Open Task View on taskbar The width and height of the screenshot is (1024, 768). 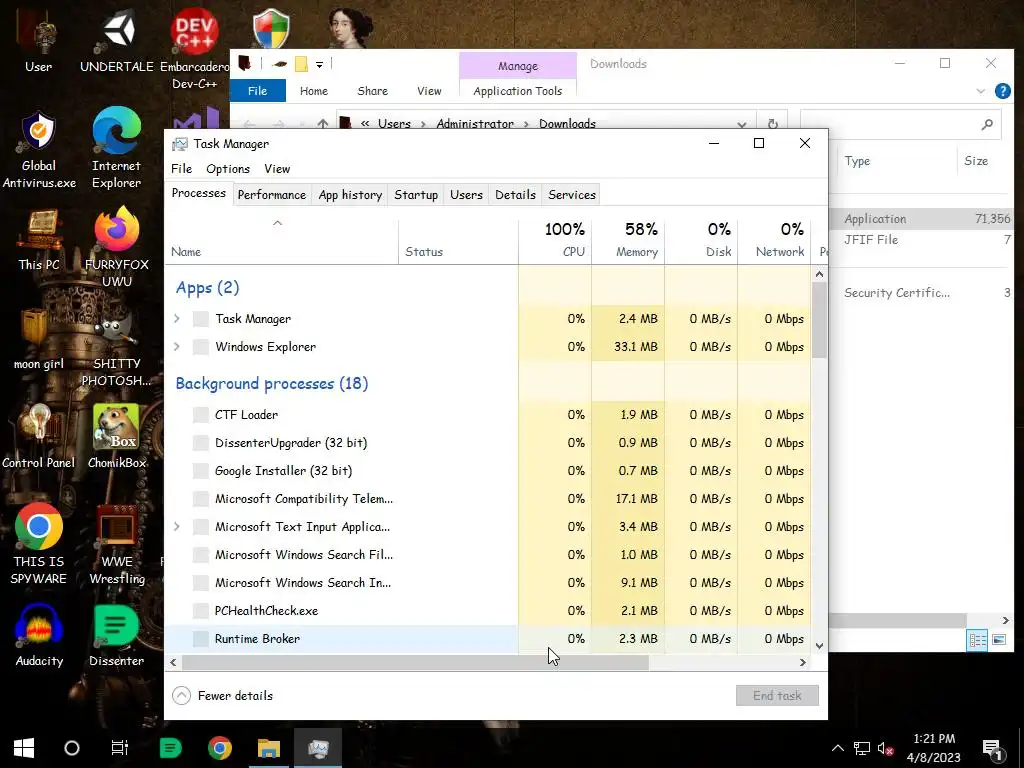click(x=120, y=748)
